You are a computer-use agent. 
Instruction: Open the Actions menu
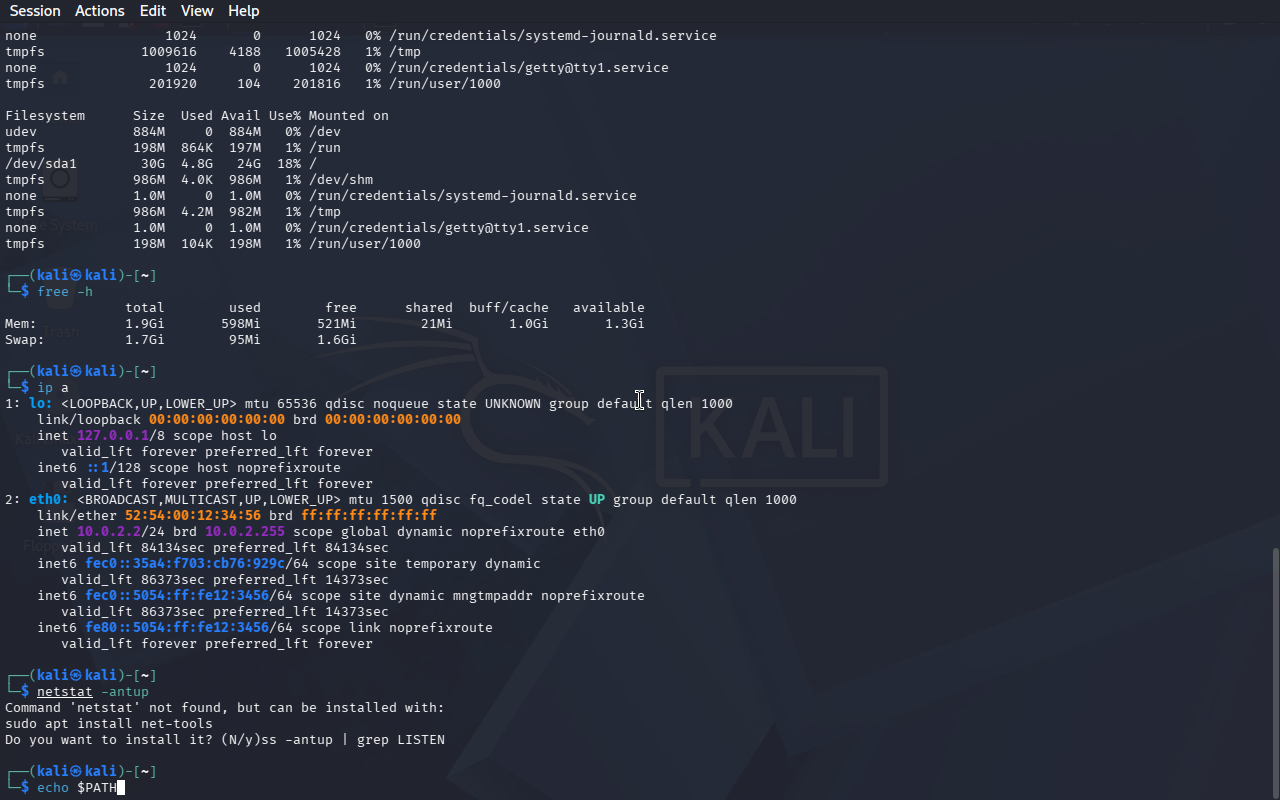tap(100, 11)
